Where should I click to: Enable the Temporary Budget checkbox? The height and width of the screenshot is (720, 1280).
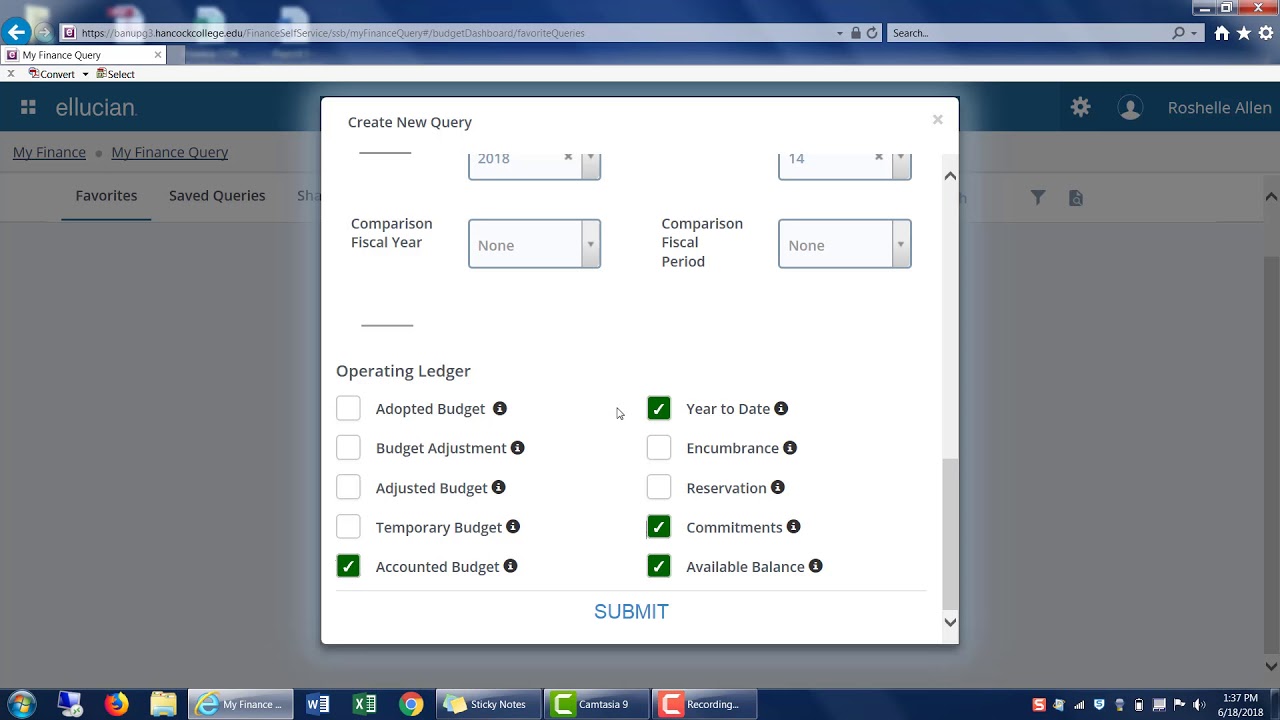tap(348, 526)
